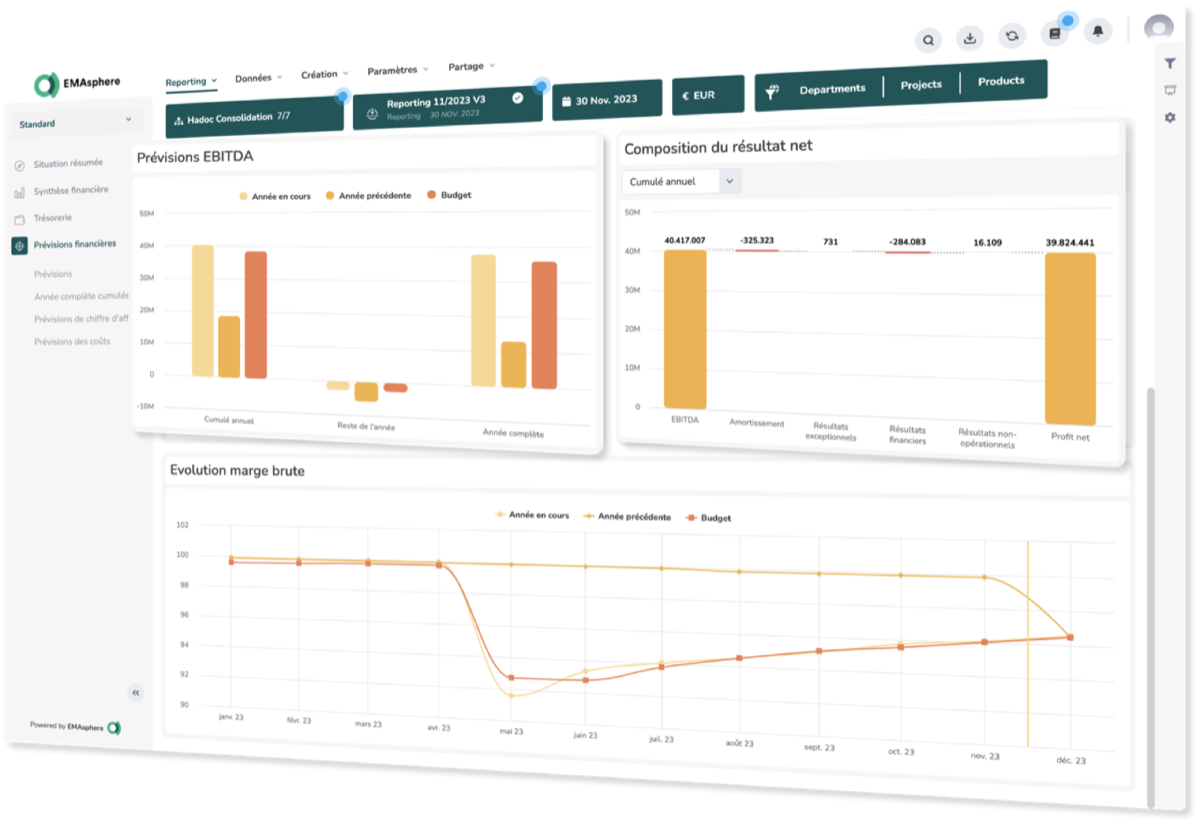Click the EMAsphere logo
Viewport: 1200px width, 825px height.
tap(77, 84)
